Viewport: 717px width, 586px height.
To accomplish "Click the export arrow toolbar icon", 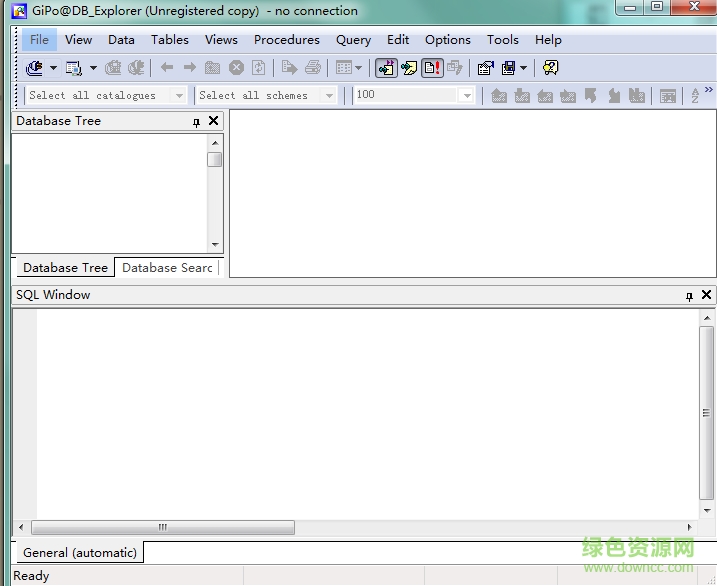I will tap(289, 68).
